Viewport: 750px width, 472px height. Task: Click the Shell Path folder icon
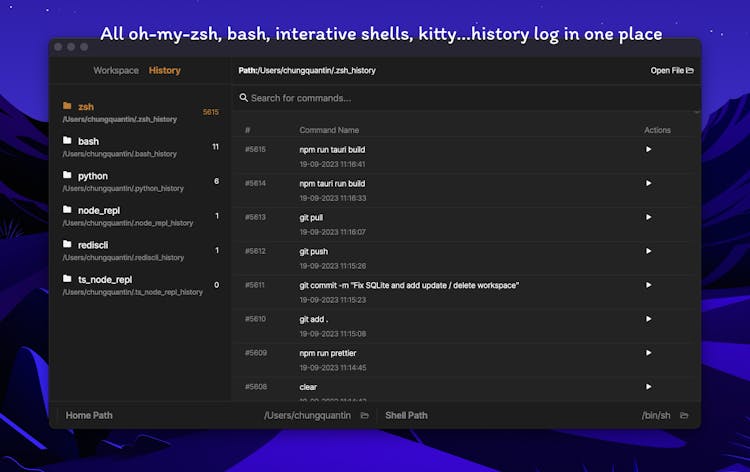coord(688,415)
